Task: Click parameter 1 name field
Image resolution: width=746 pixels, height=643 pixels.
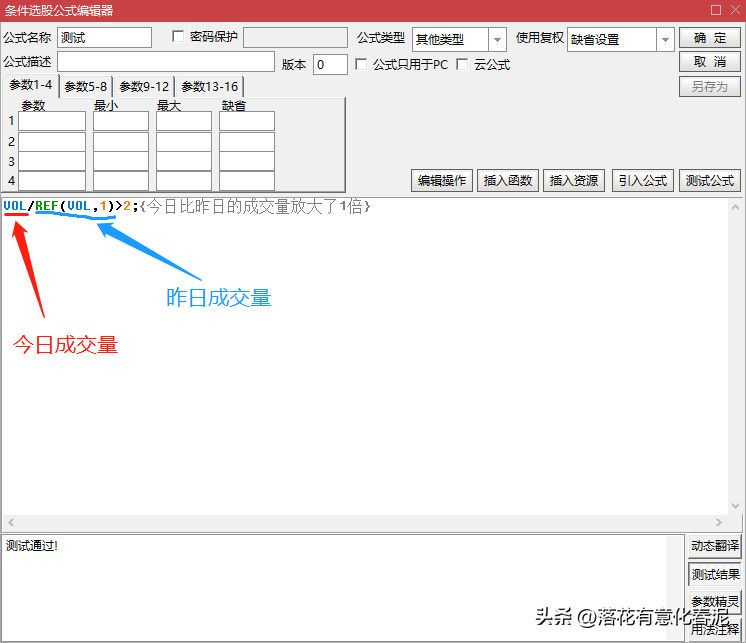Action: click(52, 121)
